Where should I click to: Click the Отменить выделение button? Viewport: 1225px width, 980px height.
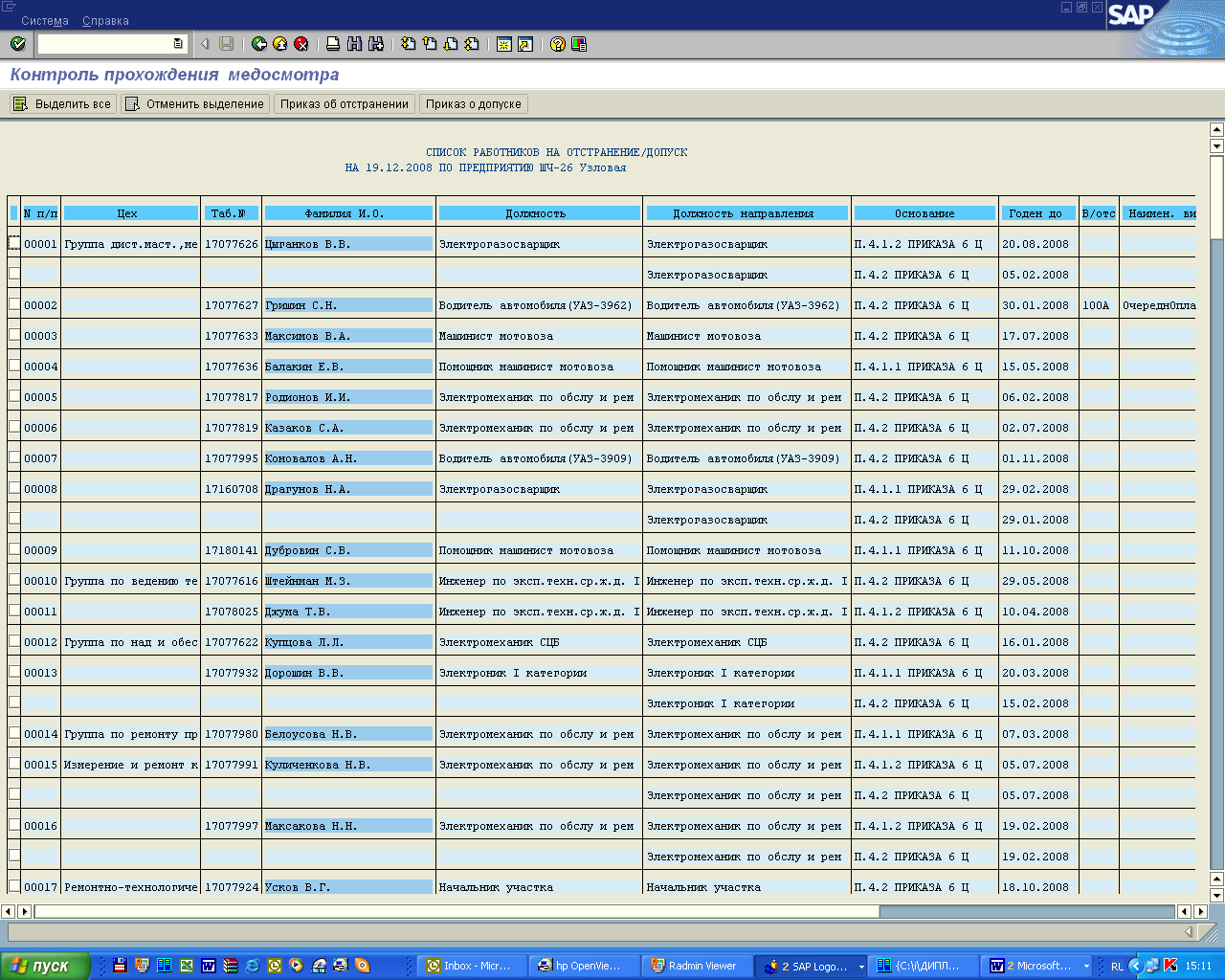[195, 104]
